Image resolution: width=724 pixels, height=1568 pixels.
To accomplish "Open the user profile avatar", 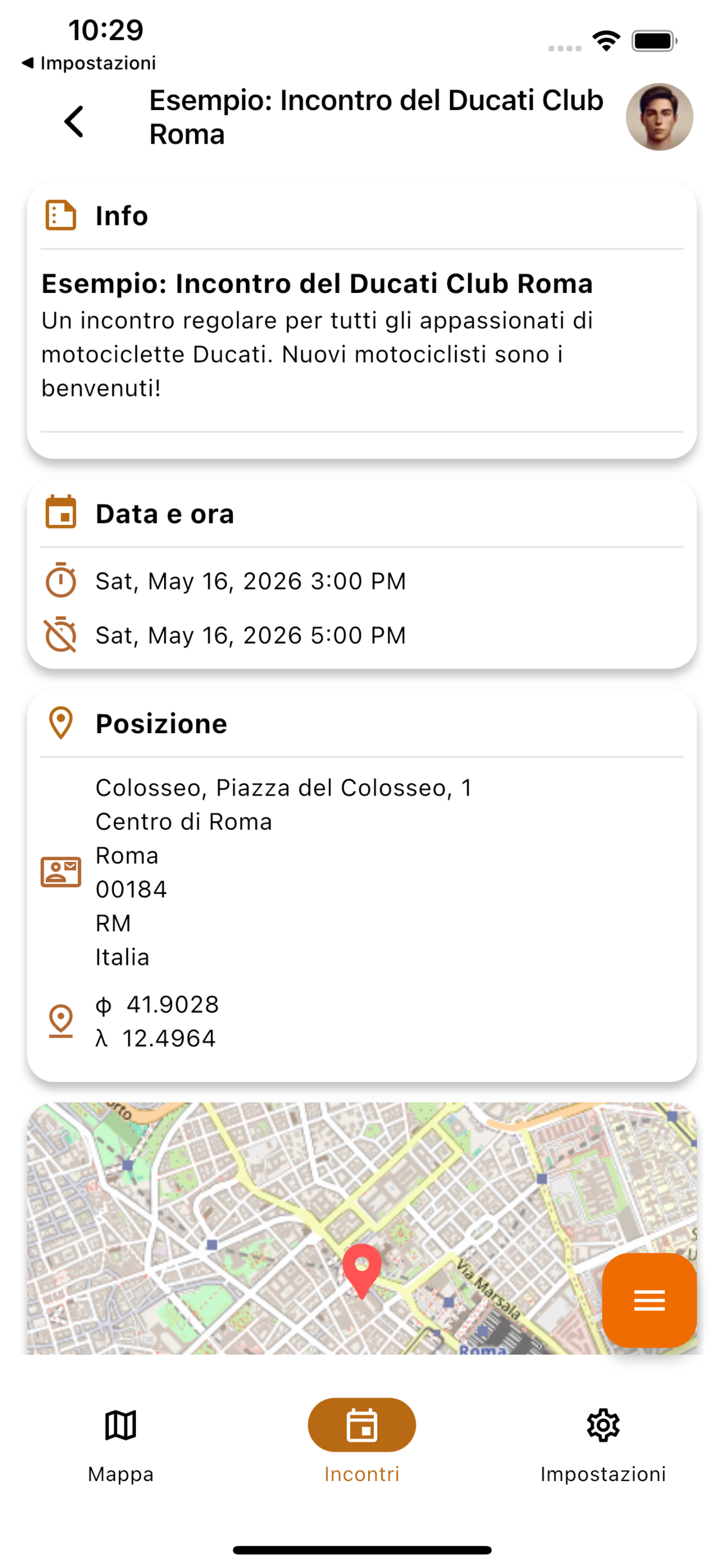I will click(659, 117).
